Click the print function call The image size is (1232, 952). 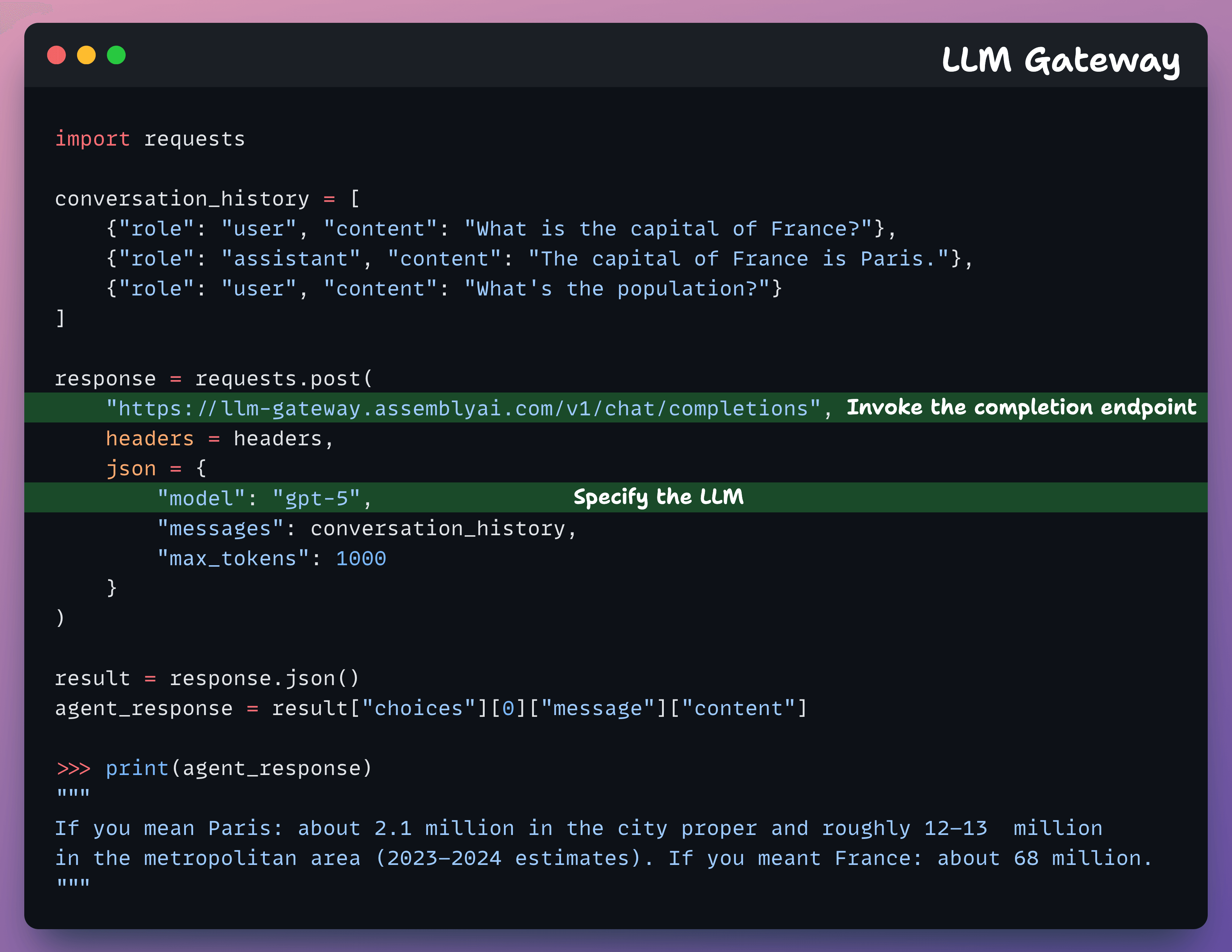tap(137, 768)
